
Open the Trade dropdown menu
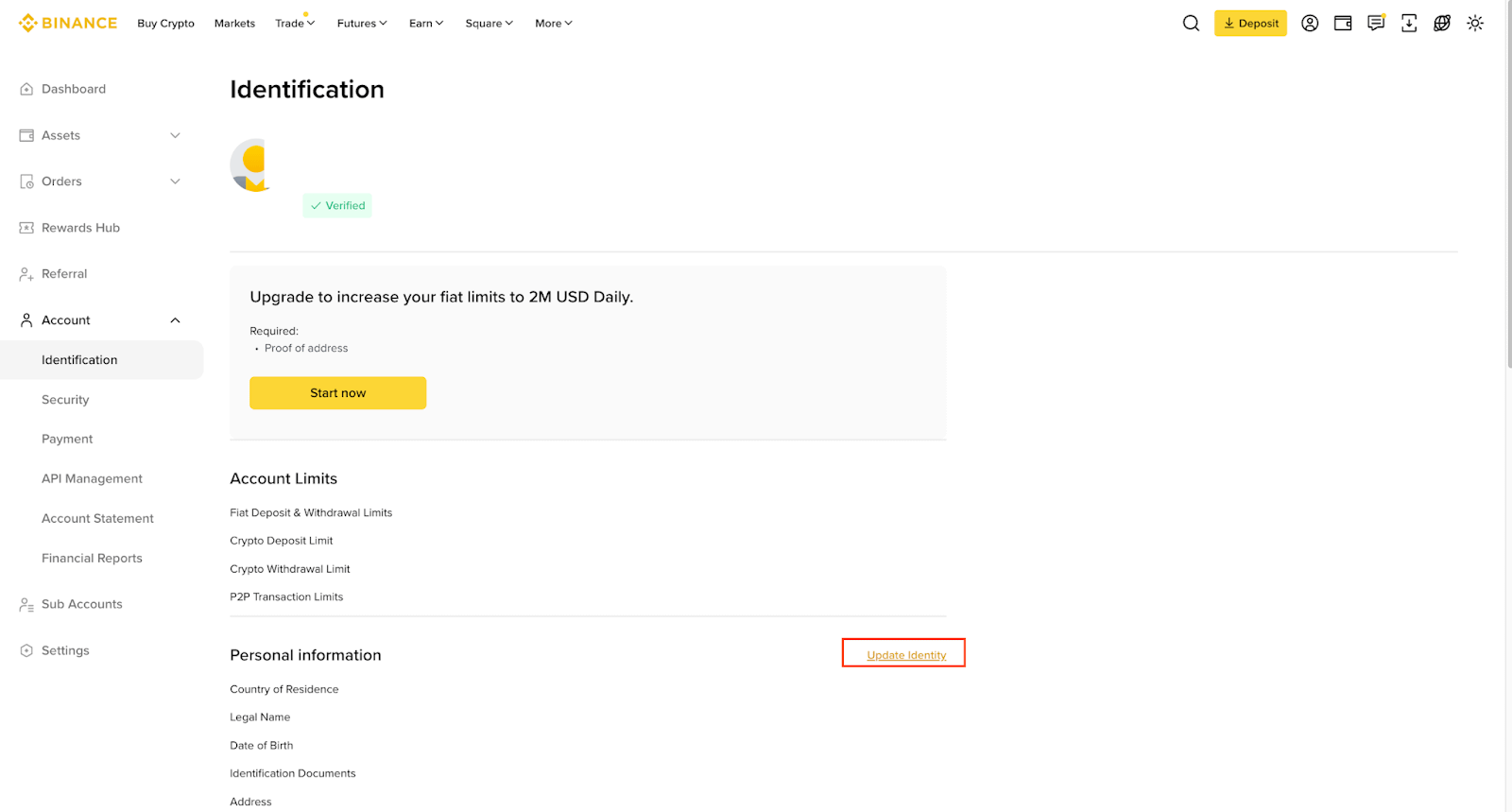tap(295, 24)
